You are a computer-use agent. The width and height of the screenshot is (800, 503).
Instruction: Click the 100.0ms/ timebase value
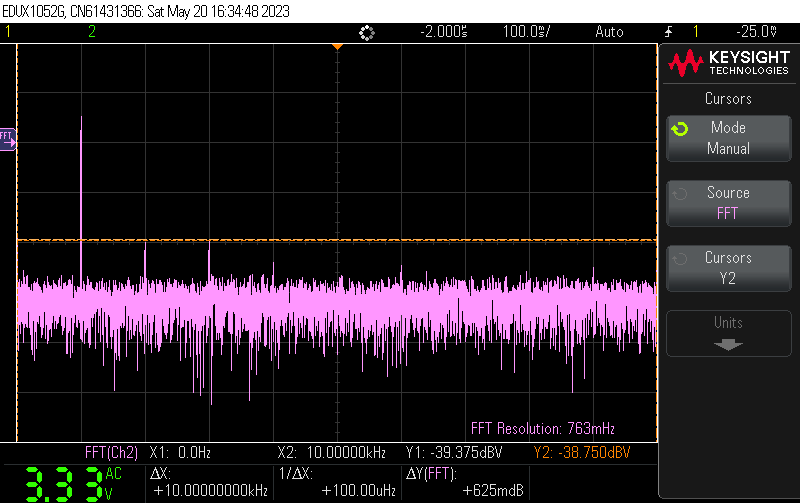tap(527, 32)
